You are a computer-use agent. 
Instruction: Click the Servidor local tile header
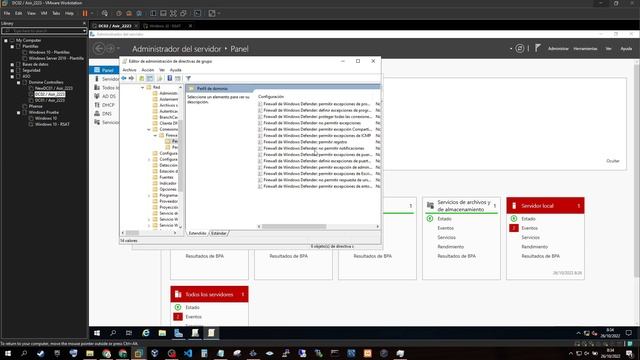tap(545, 206)
